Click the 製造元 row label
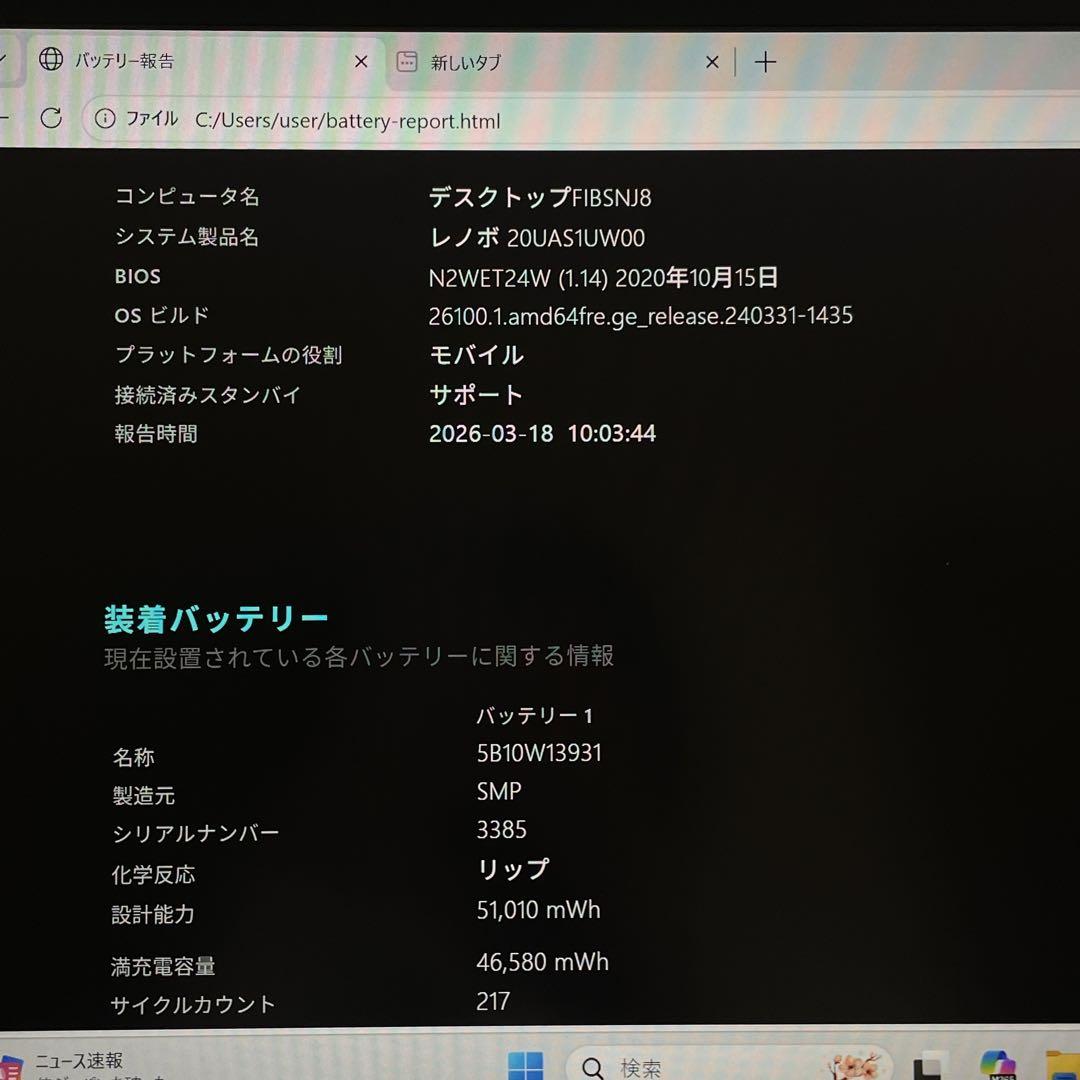This screenshot has height=1080, width=1080. (x=143, y=796)
